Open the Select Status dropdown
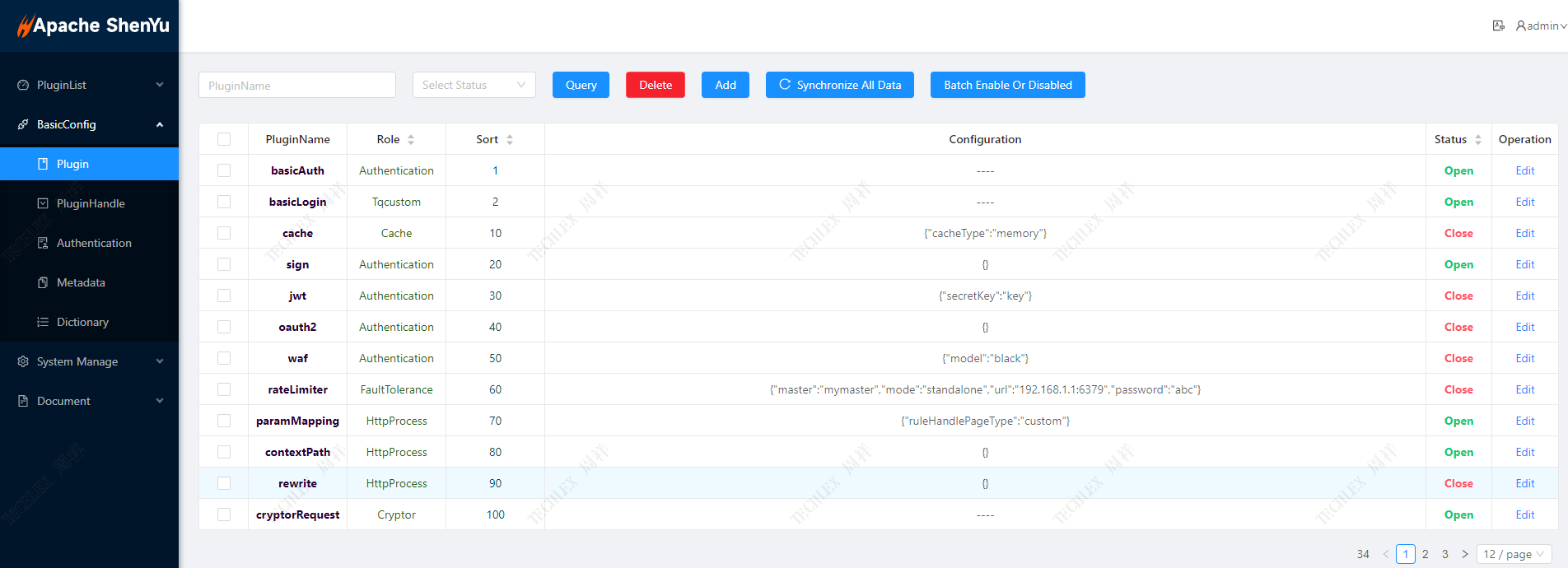 (474, 85)
